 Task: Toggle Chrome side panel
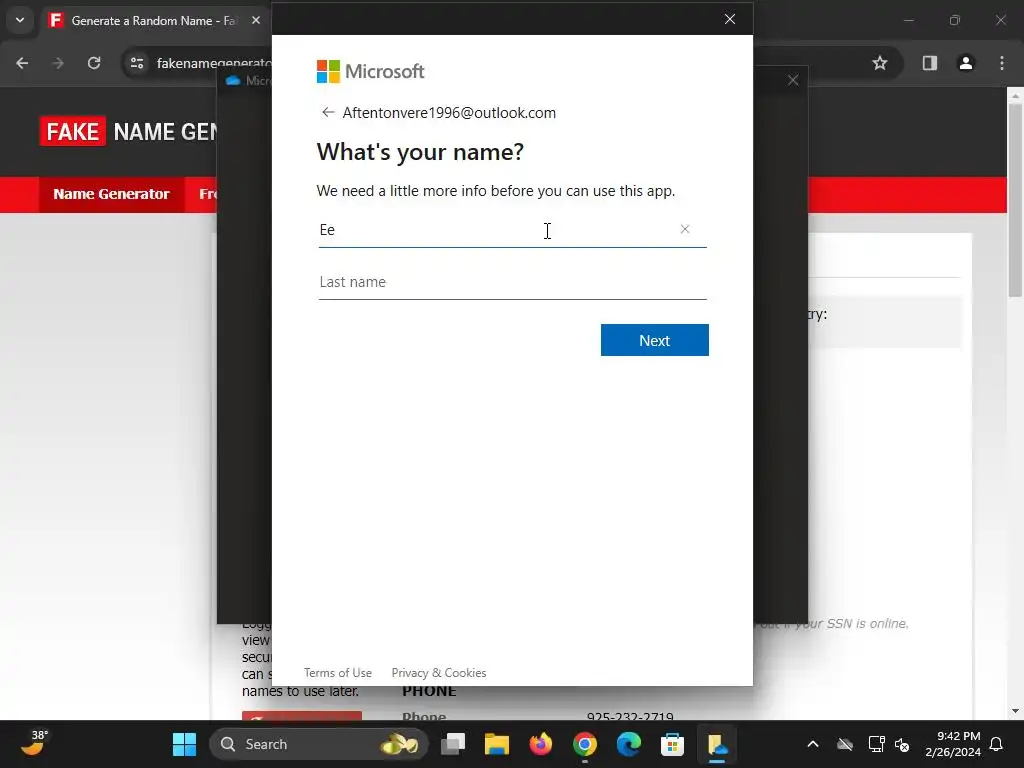[x=929, y=63]
